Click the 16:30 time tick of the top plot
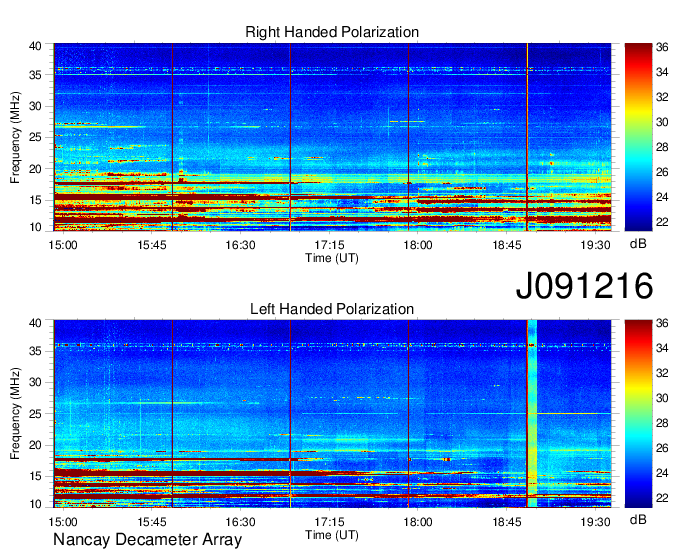This screenshot has width=680, height=552. [240, 245]
